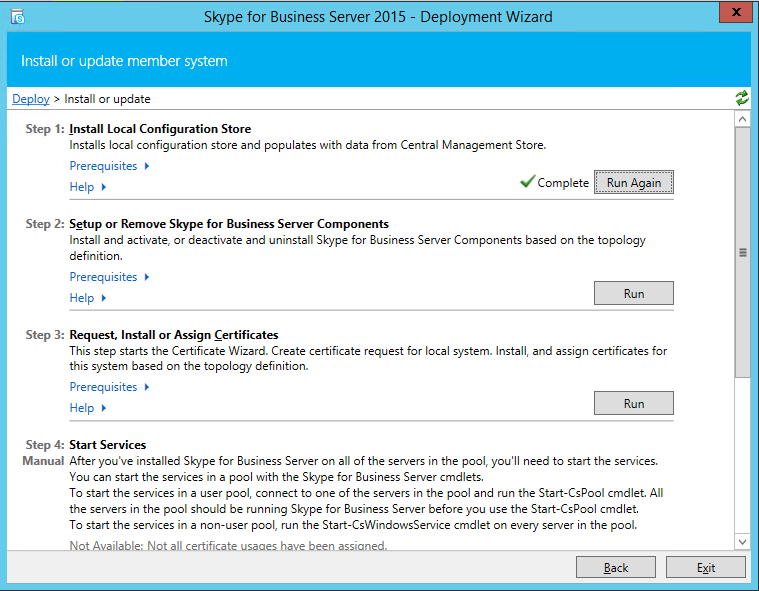Click Run Again for Local Configuration Store
This screenshot has height=591, width=759.
tap(634, 182)
